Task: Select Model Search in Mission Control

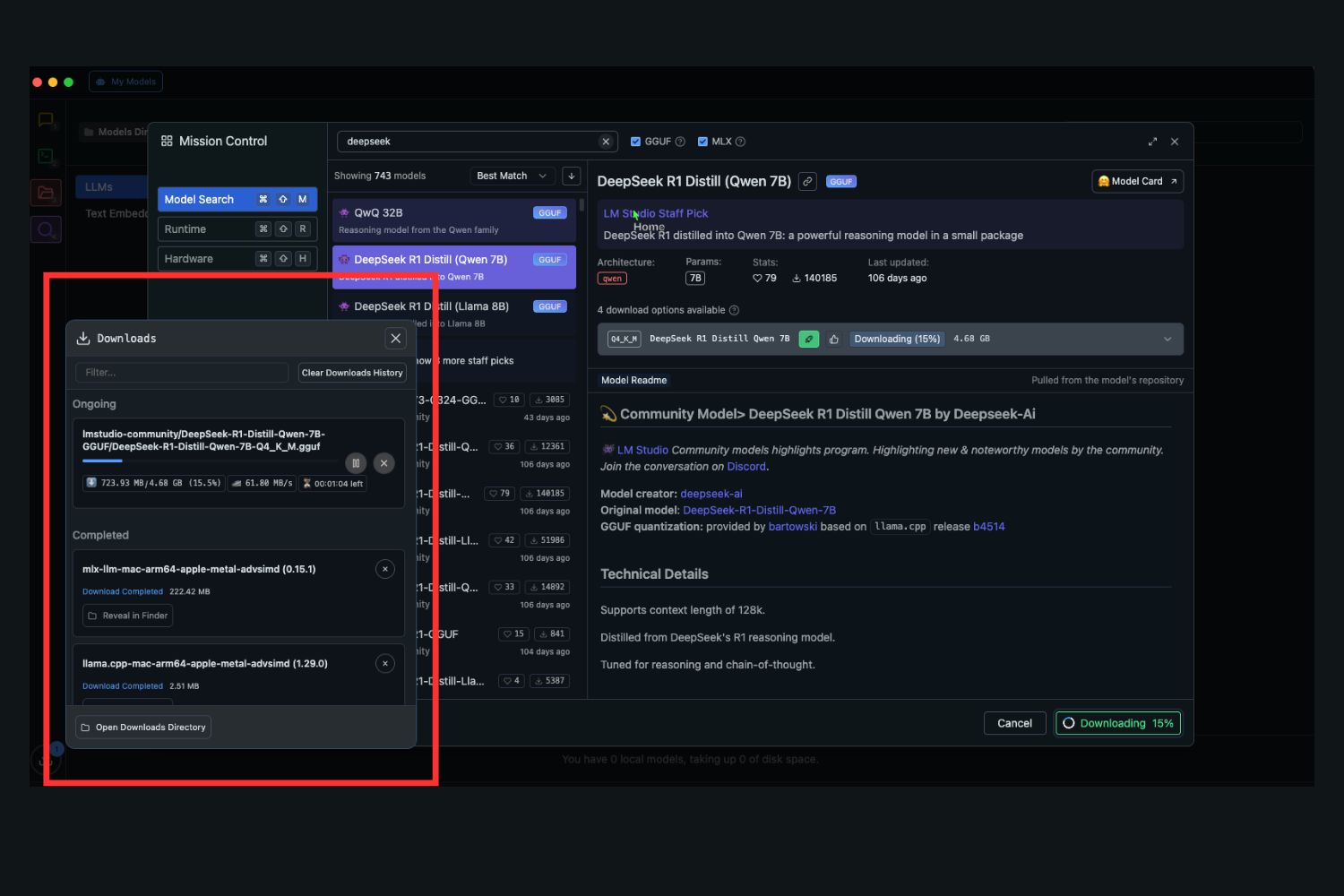Action: (237, 199)
